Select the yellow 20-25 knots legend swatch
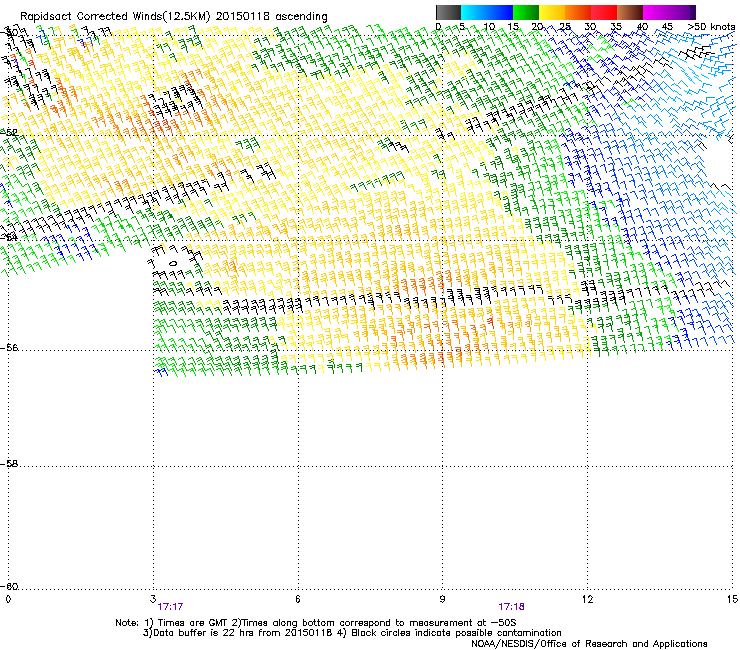 (x=552, y=12)
